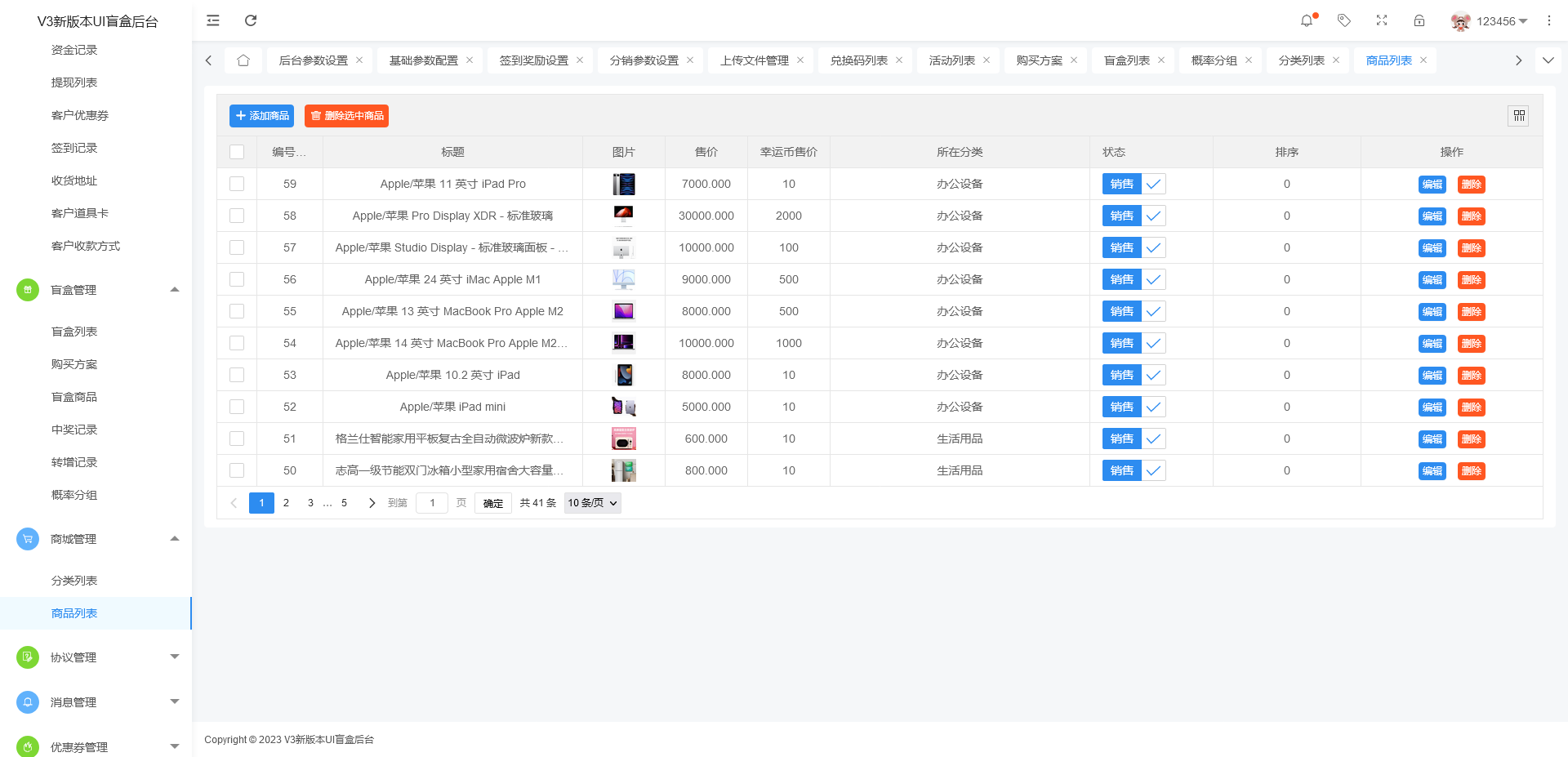Open the 10条/页 page size dropdown
The width and height of the screenshot is (1568, 757).
(x=592, y=503)
